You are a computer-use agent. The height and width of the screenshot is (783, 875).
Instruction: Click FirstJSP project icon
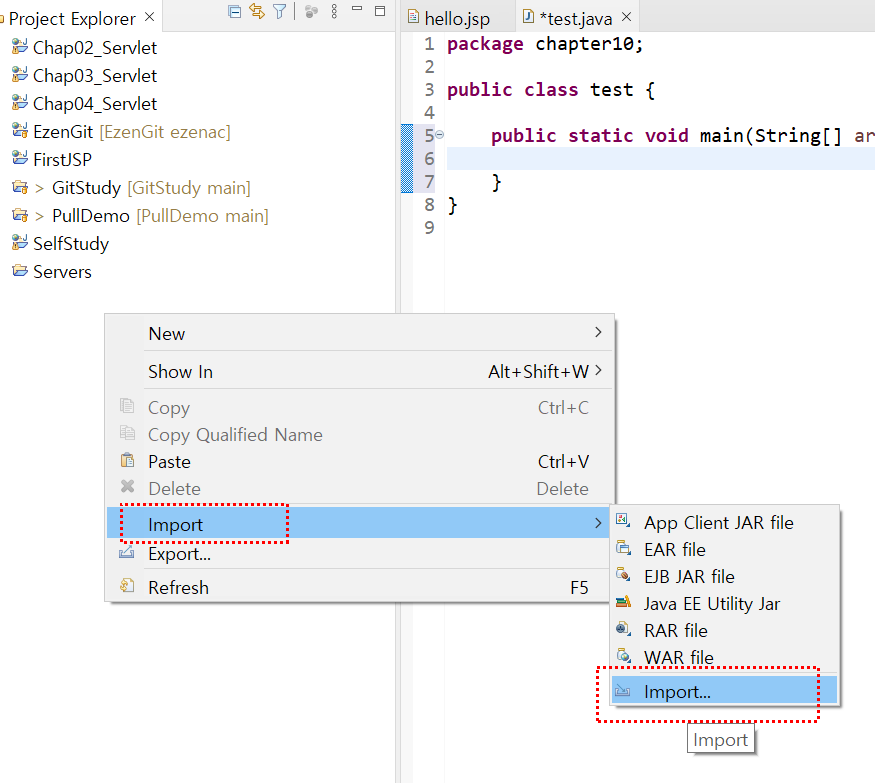[x=20, y=158]
